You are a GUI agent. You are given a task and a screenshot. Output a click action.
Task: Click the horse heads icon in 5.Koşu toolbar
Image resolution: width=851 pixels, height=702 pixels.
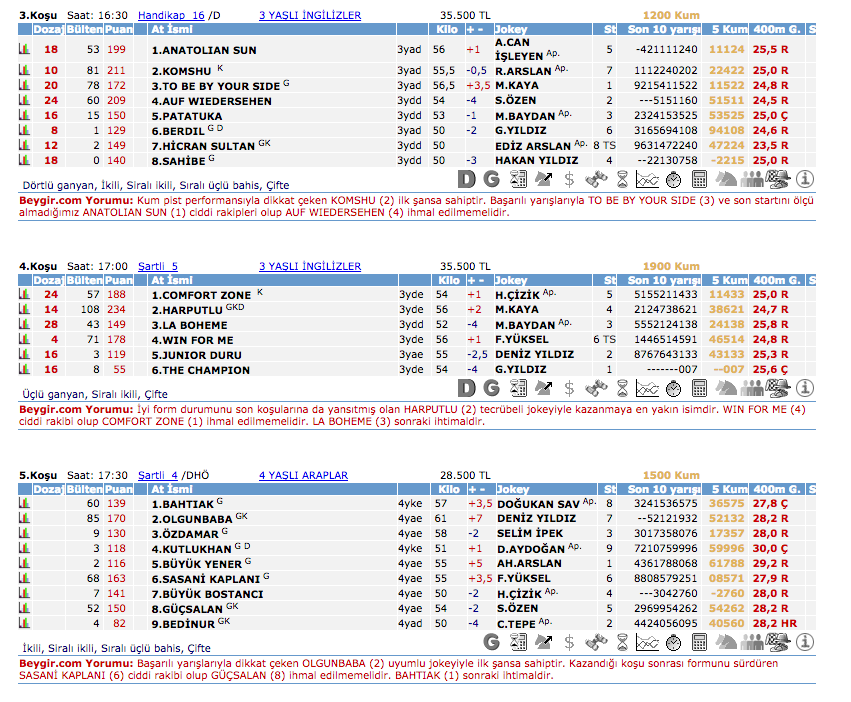pyautogui.click(x=726, y=642)
